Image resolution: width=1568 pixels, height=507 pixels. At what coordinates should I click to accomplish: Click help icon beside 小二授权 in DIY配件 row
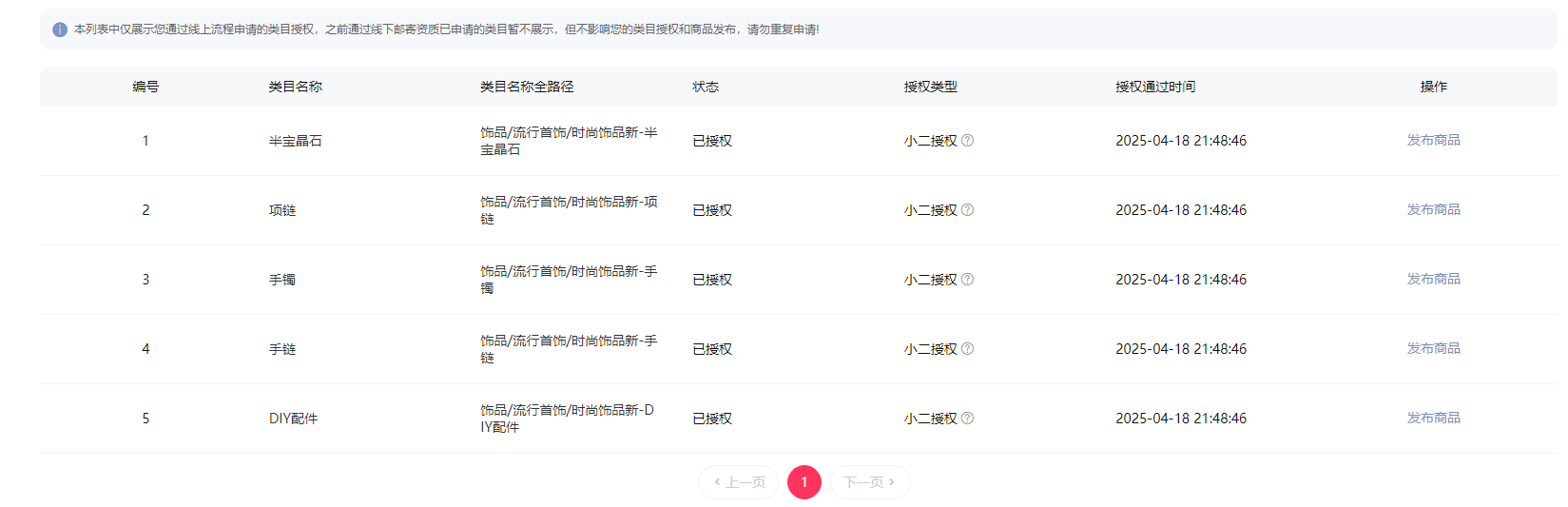coord(967,419)
